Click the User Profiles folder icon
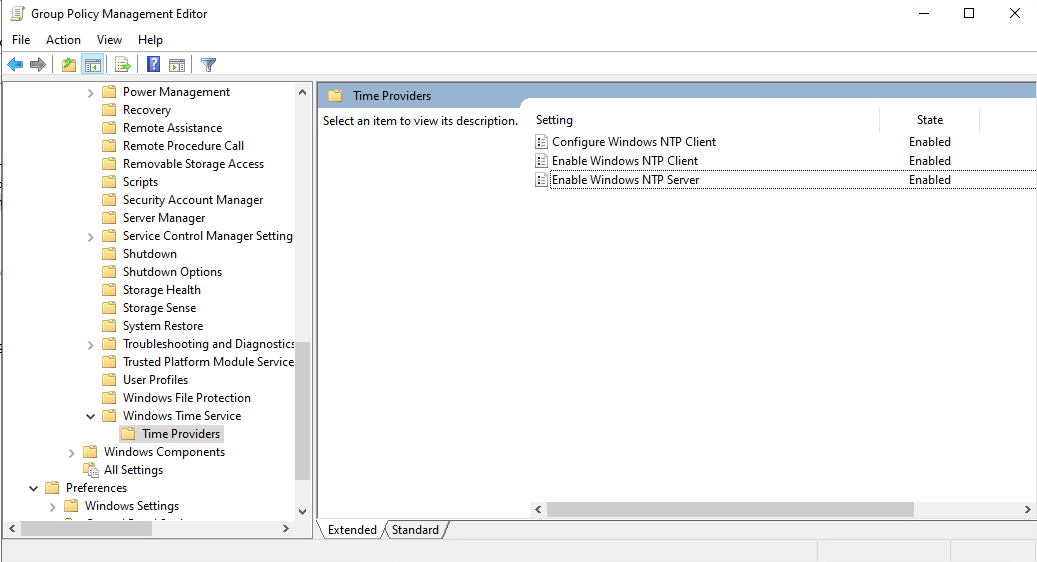Viewport: 1037px width, 562px height. tap(109, 380)
